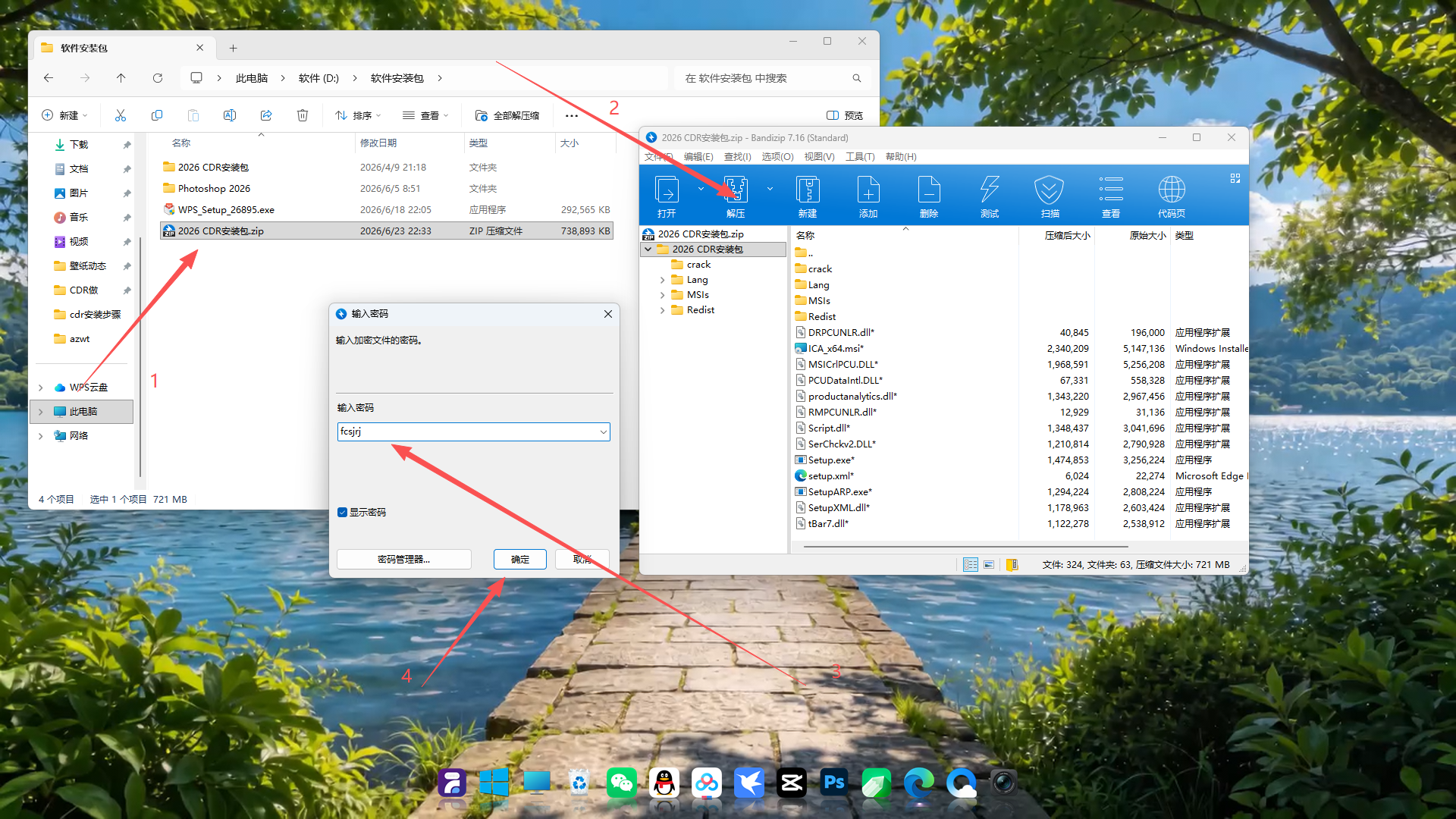Image resolution: width=1456 pixels, height=819 pixels.
Task: Open the password history dropdown arrow
Action: coord(604,432)
